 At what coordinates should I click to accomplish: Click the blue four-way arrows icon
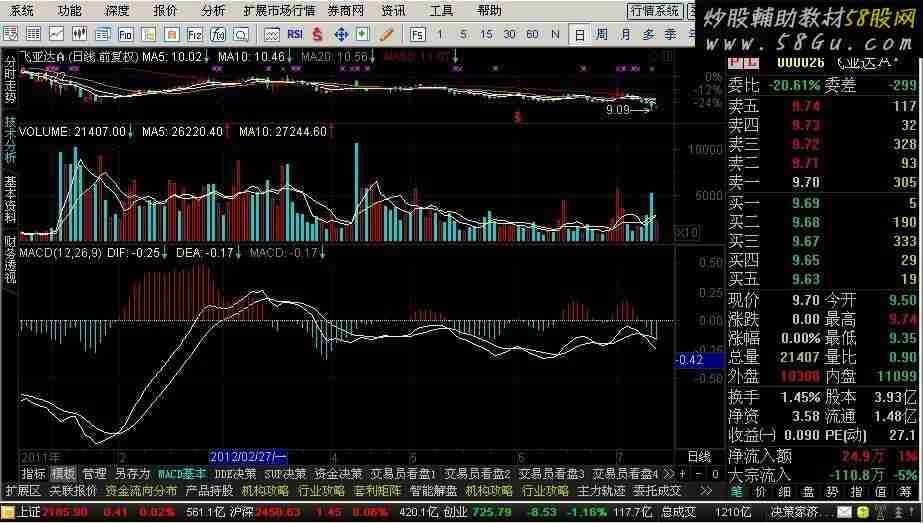tap(341, 34)
